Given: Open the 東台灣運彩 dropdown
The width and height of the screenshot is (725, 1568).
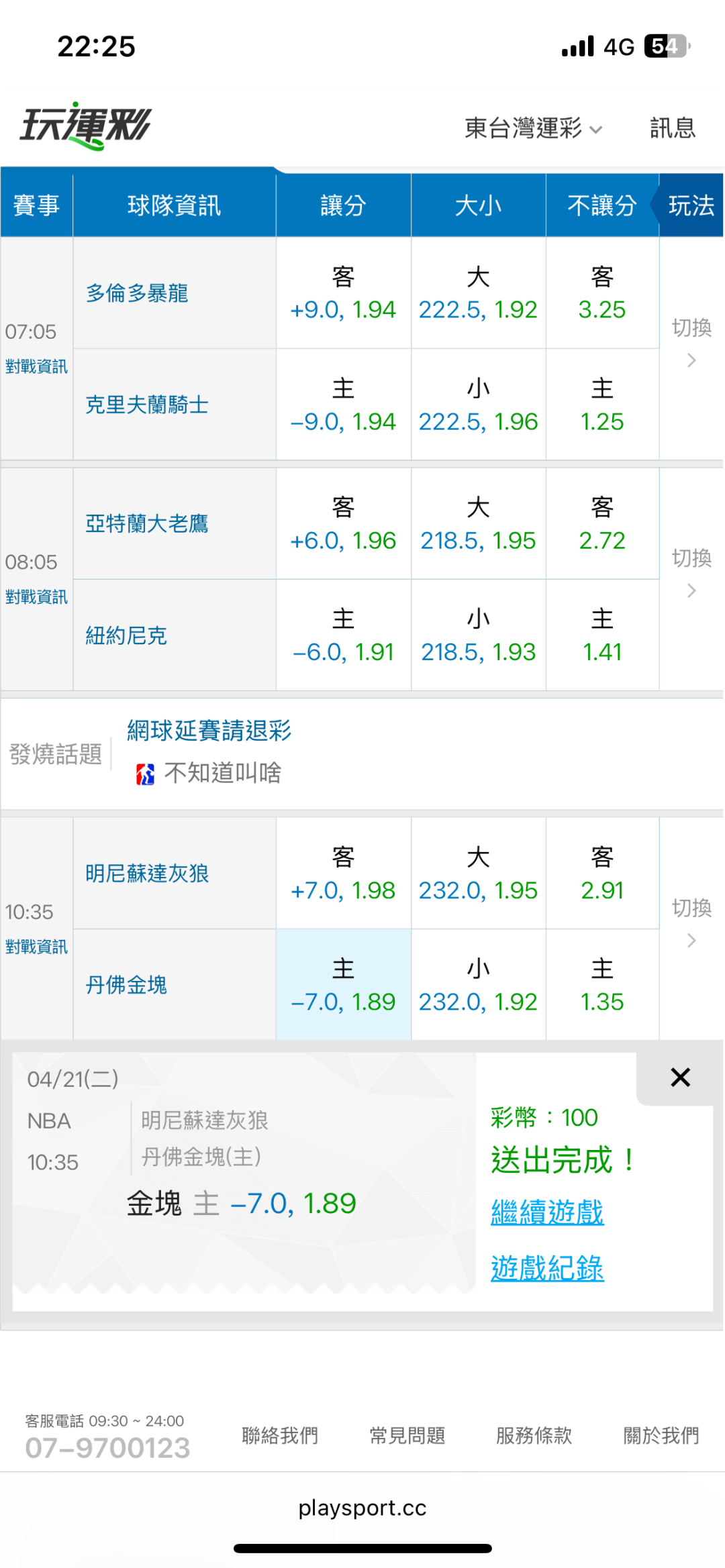Looking at the screenshot, I should [x=533, y=127].
